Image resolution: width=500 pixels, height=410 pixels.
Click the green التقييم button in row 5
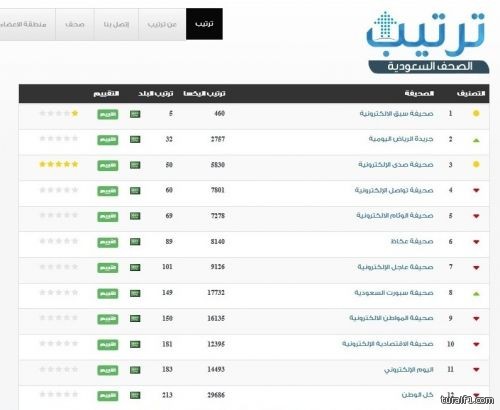coord(108,217)
